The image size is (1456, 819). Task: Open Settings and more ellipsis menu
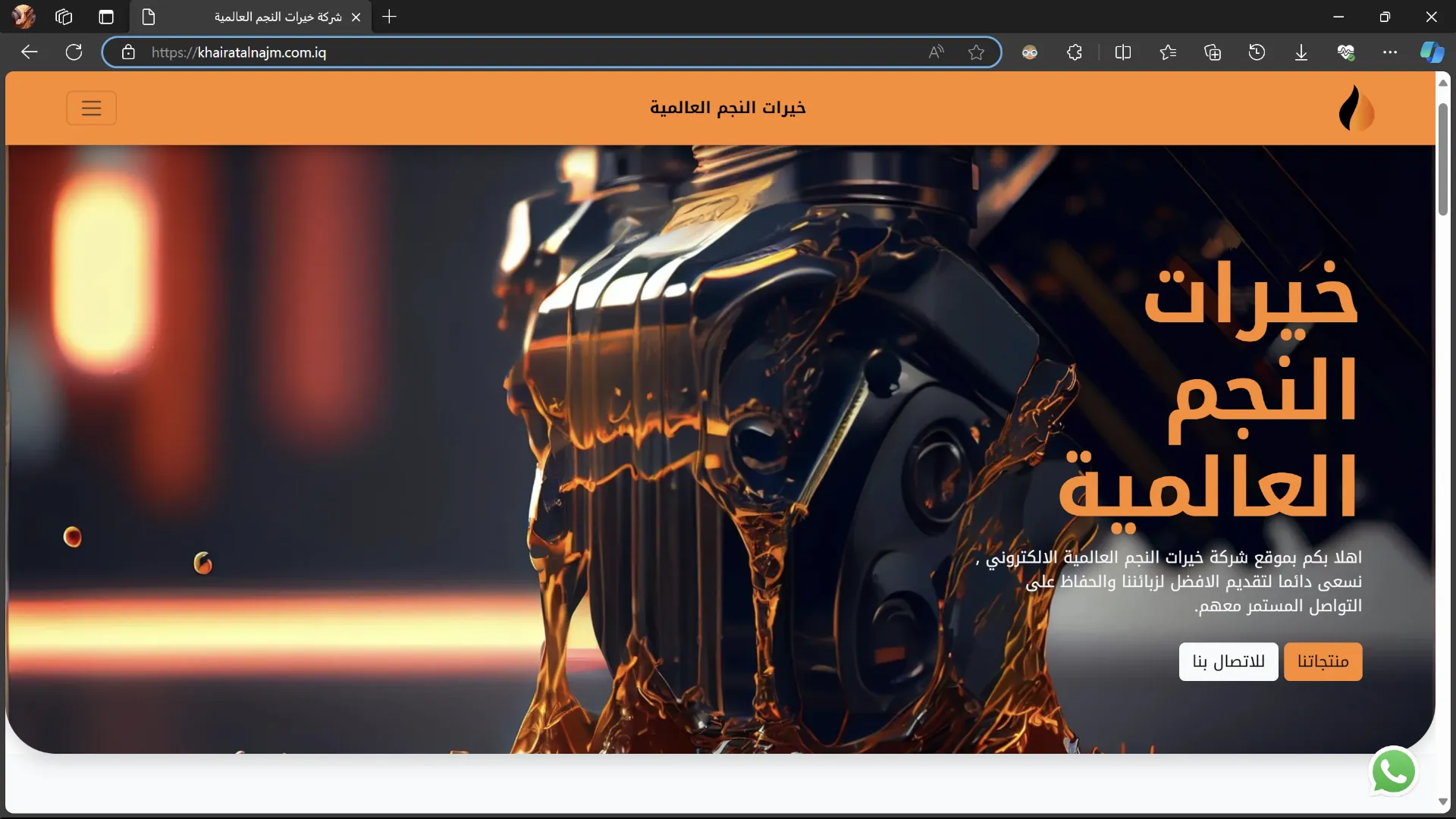click(x=1389, y=52)
